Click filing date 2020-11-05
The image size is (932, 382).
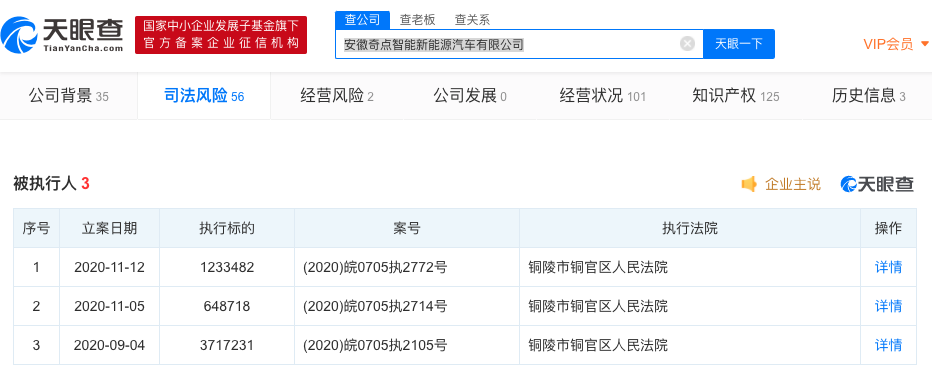pyautogui.click(x=109, y=306)
